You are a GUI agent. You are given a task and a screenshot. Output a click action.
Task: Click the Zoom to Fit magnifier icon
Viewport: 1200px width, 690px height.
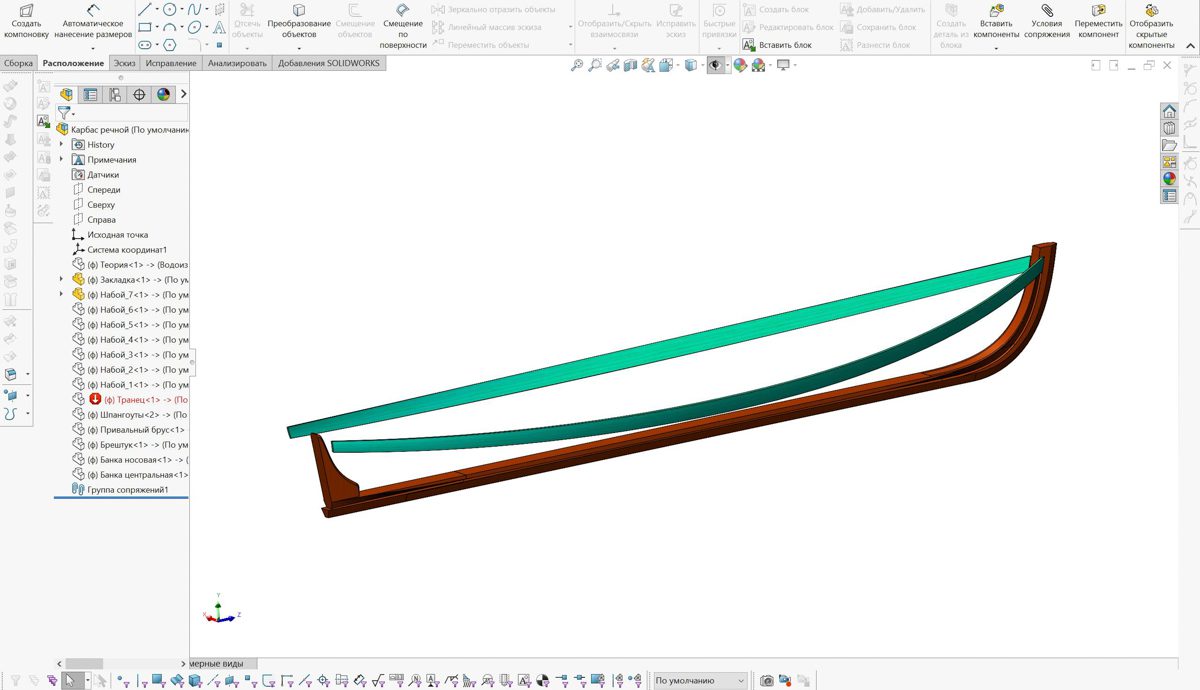click(x=576, y=66)
